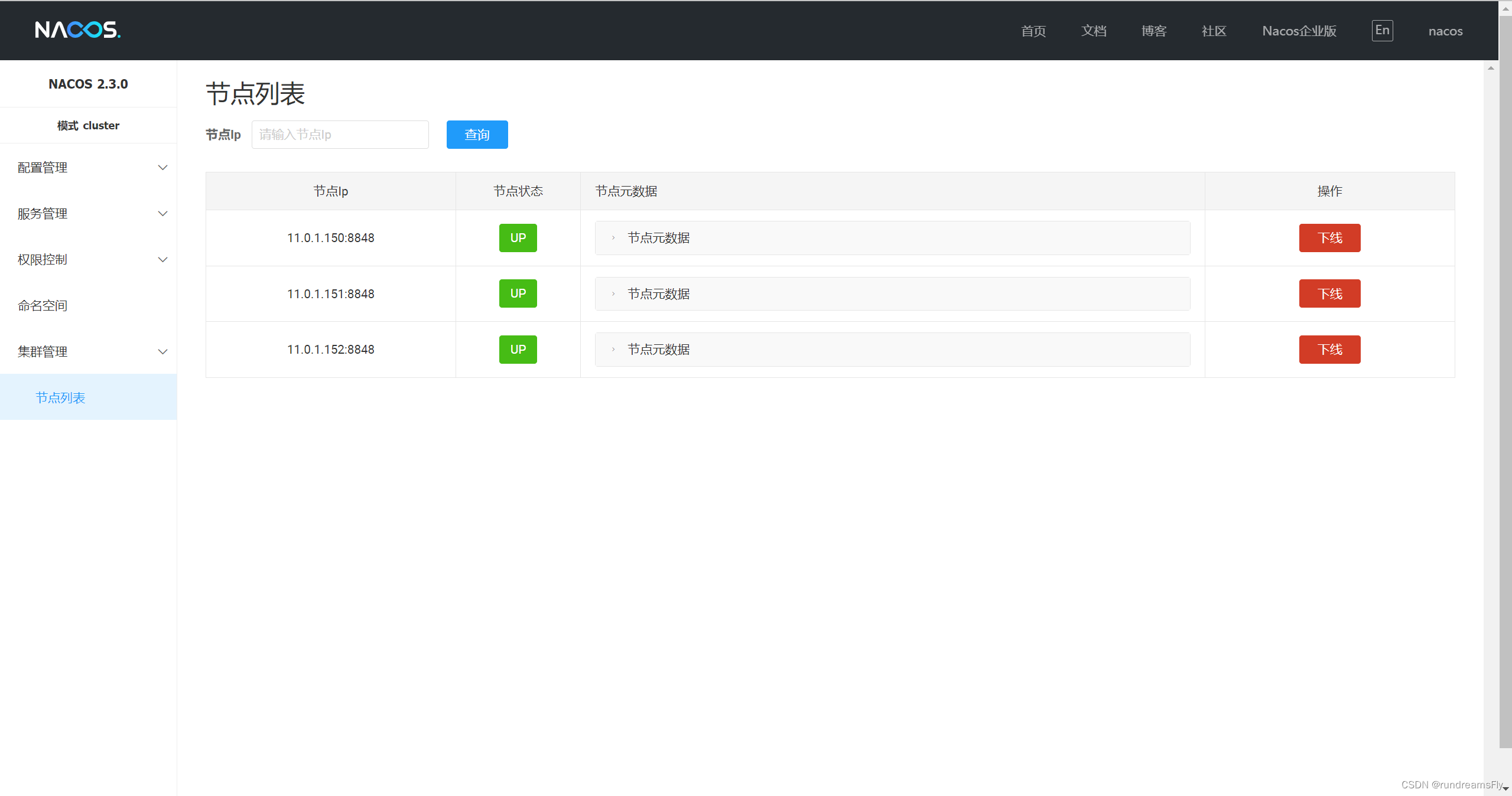The image size is (1512, 796).
Task: Click the chevron next to 配置管理
Action: pos(163,168)
